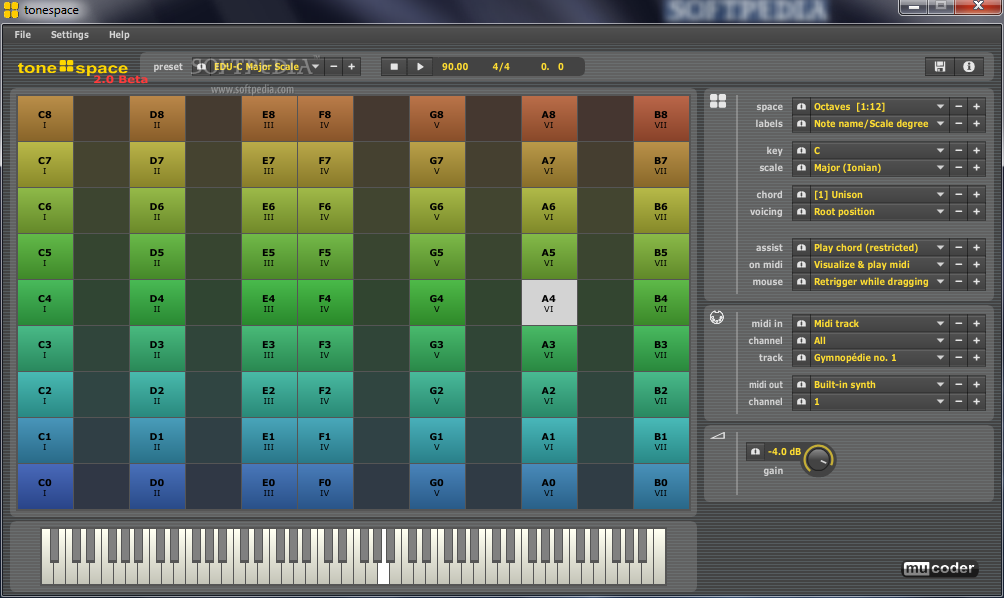Open the assist dropdown Play chord (restricted)

[878, 248]
